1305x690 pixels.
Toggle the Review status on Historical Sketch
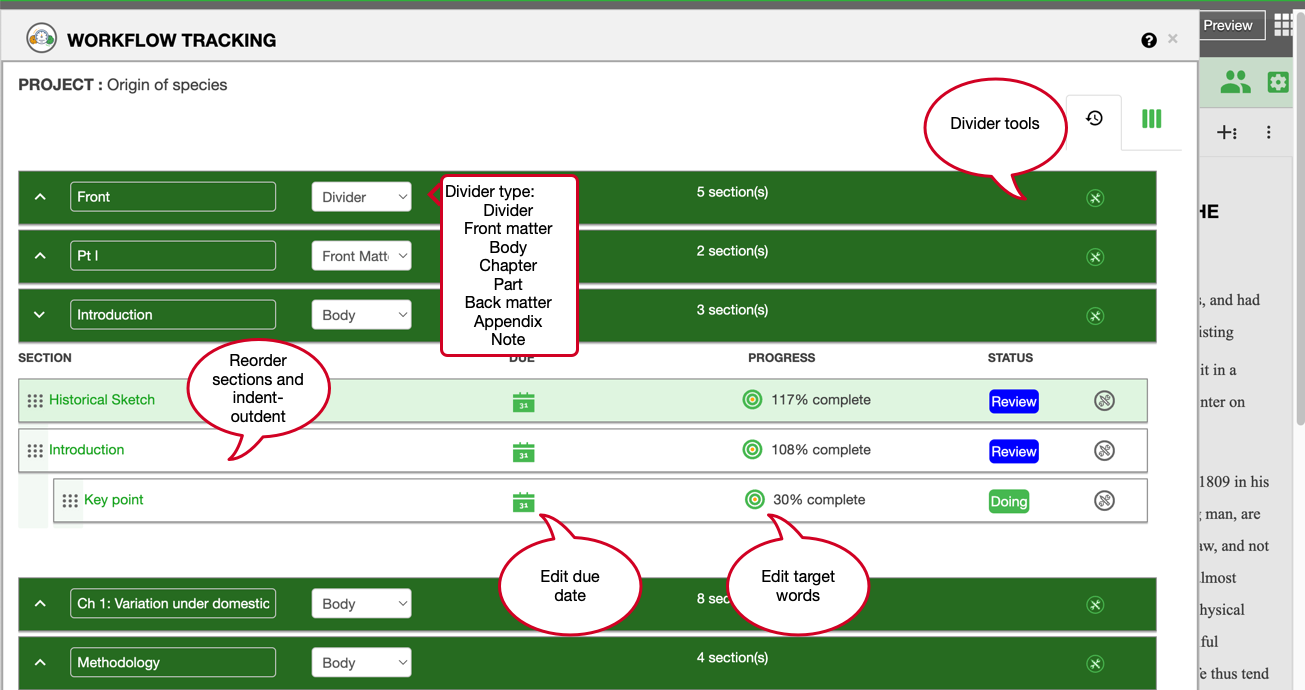coord(1013,401)
